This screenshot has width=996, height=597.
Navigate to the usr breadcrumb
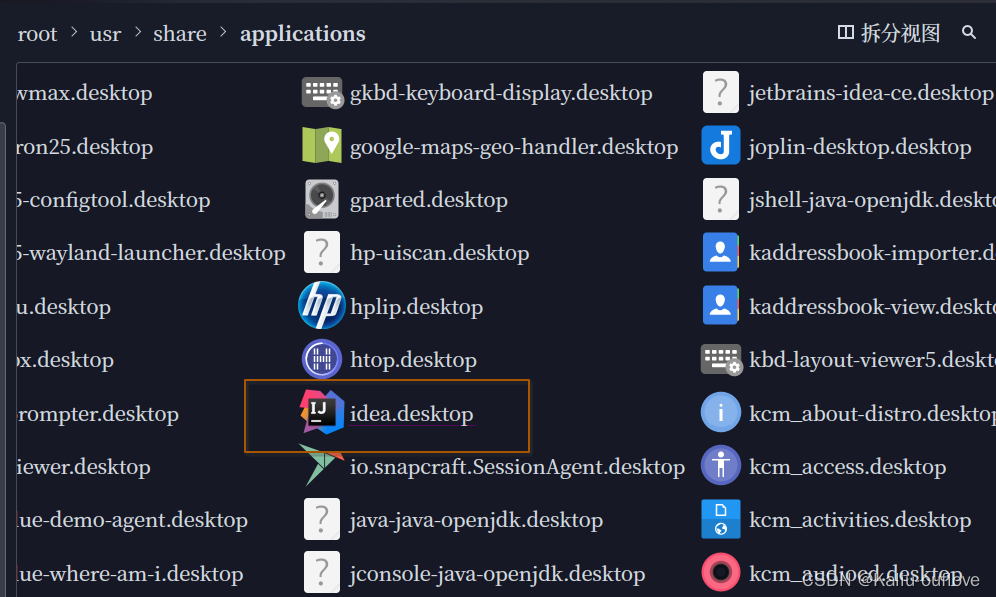pos(105,34)
